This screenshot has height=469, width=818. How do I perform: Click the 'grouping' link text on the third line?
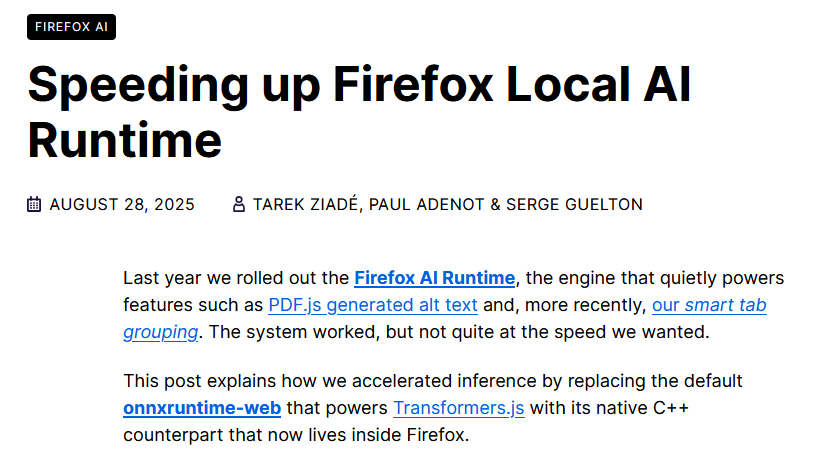[x=161, y=332]
